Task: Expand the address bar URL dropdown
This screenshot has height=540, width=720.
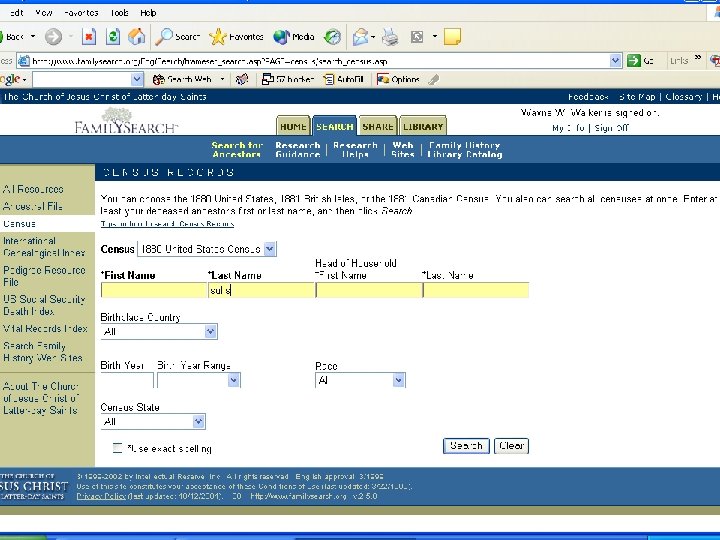Action: point(615,61)
